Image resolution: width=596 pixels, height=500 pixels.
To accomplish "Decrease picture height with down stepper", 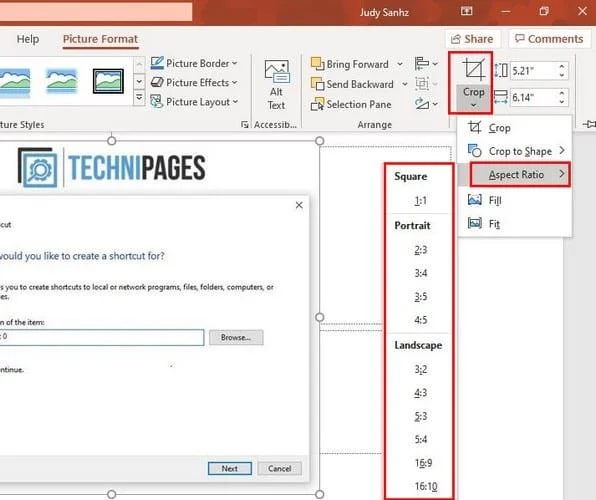I will click(x=562, y=75).
